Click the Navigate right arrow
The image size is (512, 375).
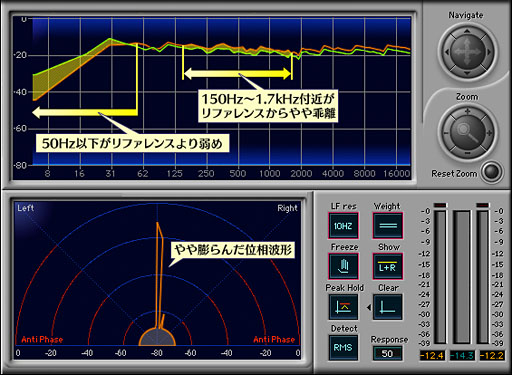tap(488, 52)
